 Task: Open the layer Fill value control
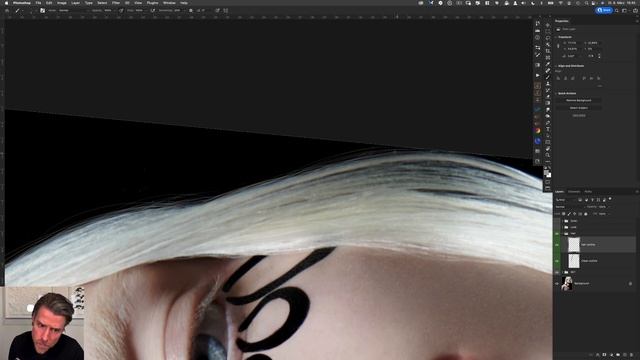click(x=602, y=214)
